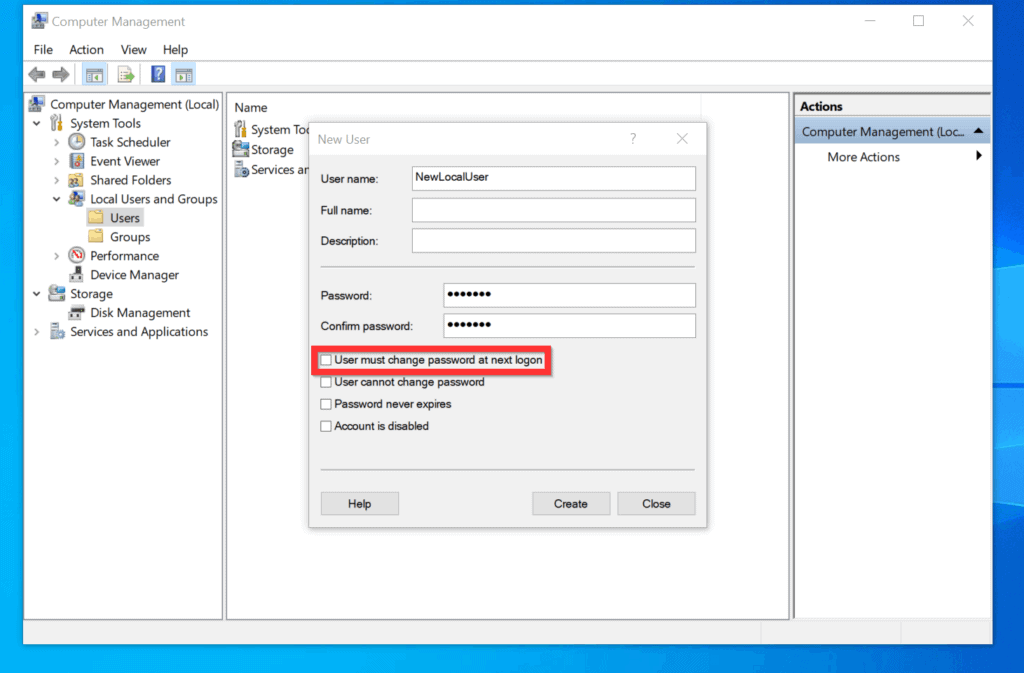
Task: Click the Export List toolbar icon
Action: coord(125,75)
